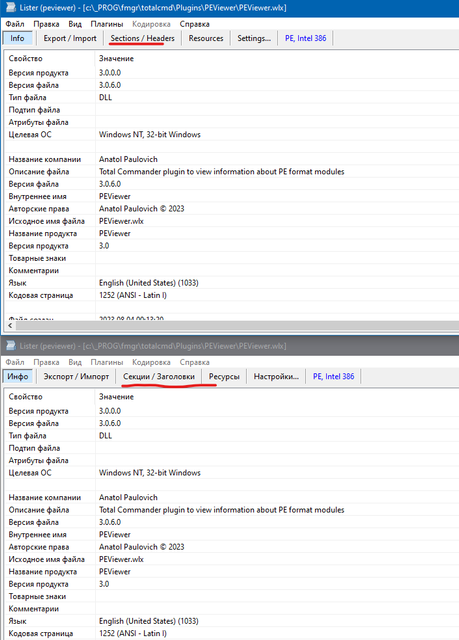Open Кодировка menu in lower window
This screenshot has height=640, width=459.
151,362
